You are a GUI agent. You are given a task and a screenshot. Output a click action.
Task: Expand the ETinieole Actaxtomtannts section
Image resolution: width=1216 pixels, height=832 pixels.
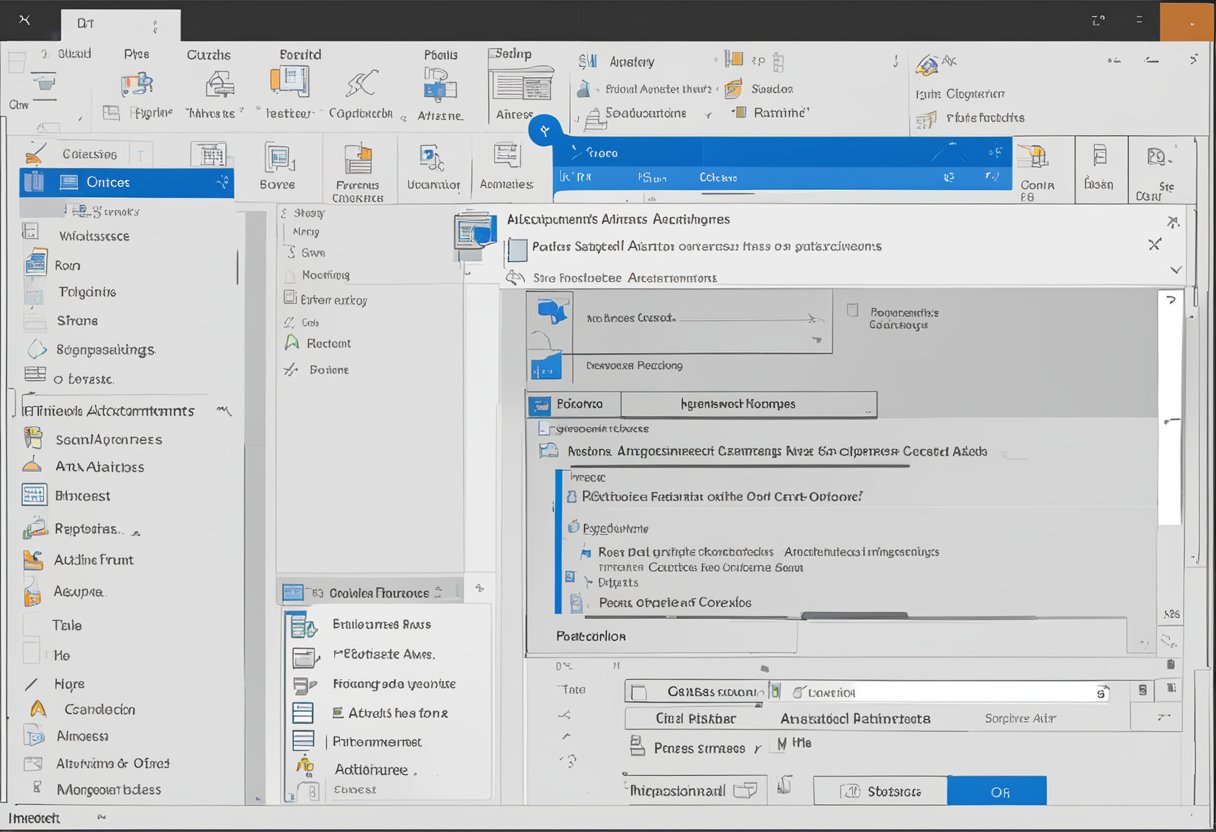222,410
